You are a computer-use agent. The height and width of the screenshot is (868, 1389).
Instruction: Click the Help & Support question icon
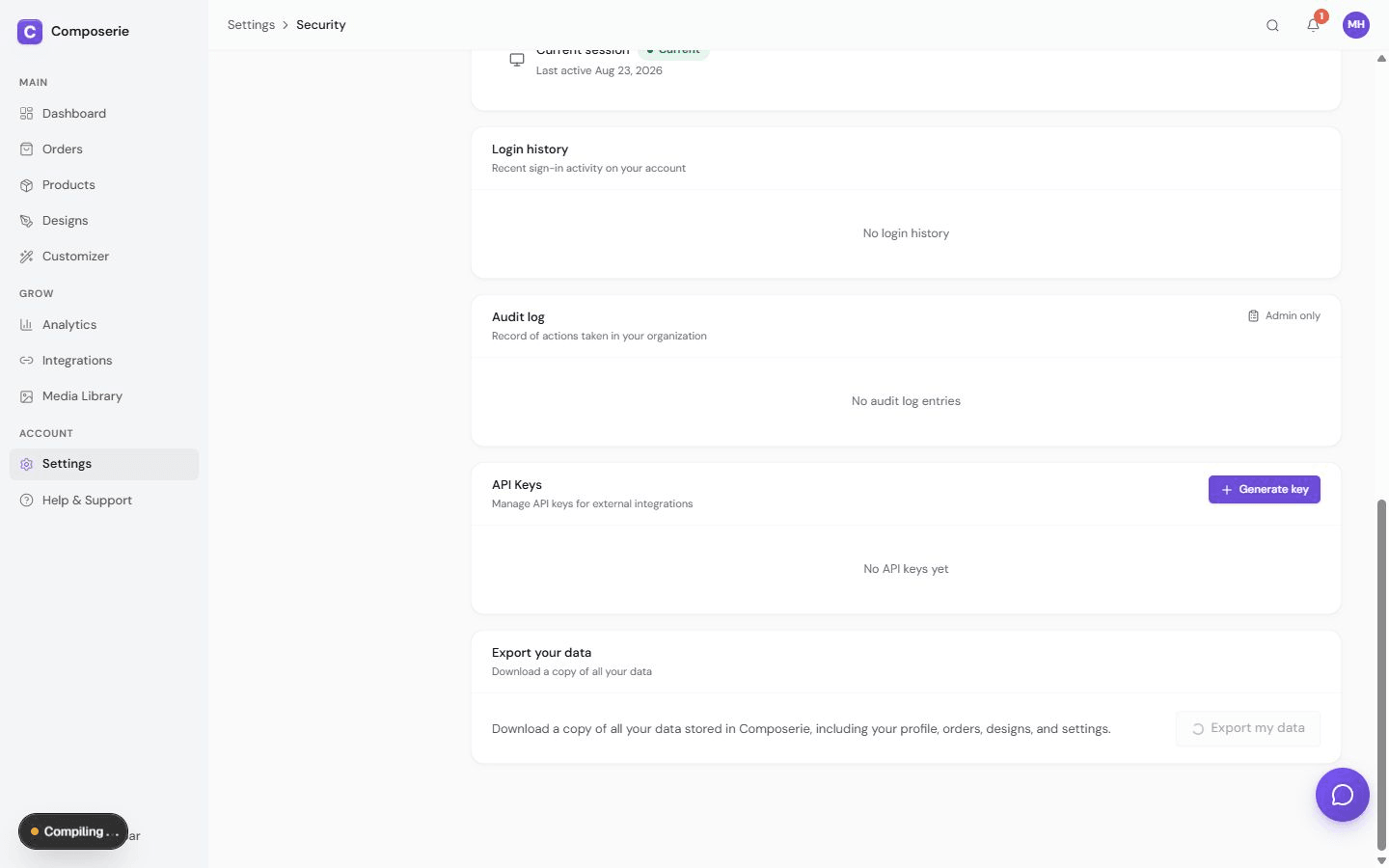click(x=26, y=501)
